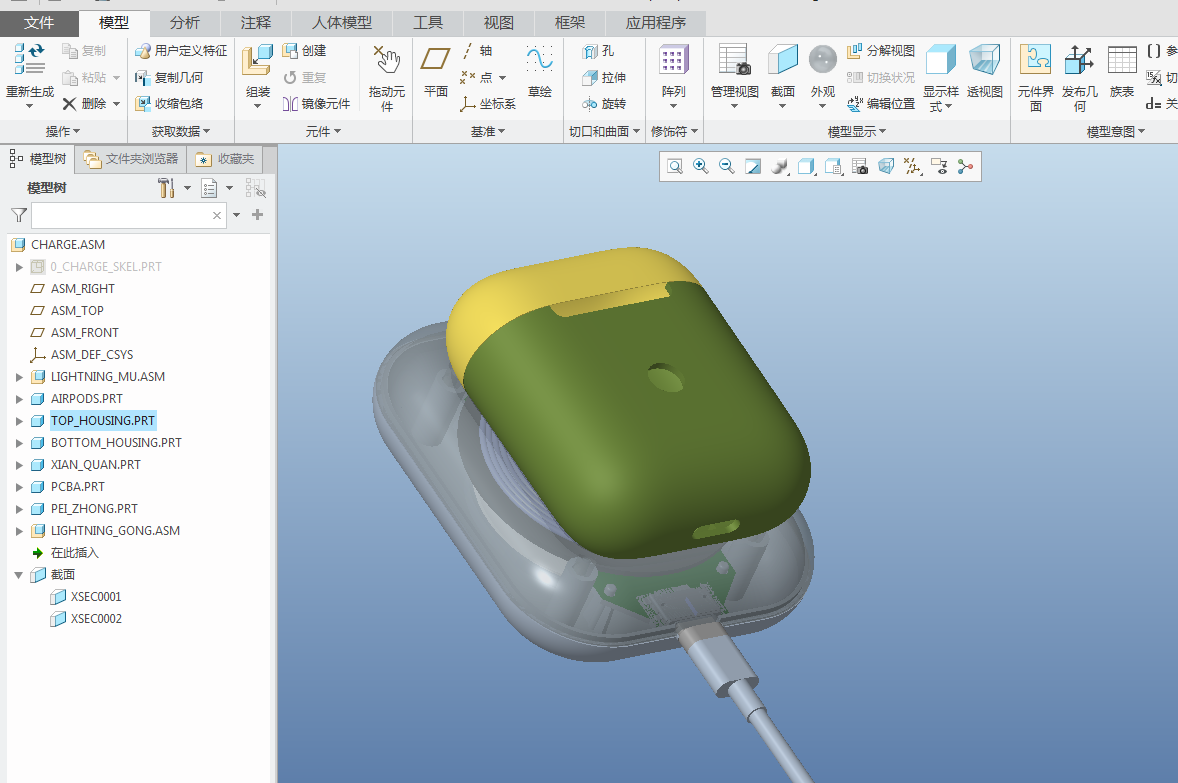Image resolution: width=1178 pixels, height=783 pixels.
Task: Collapse the 截面 (sections) tree node
Action: click(19, 575)
